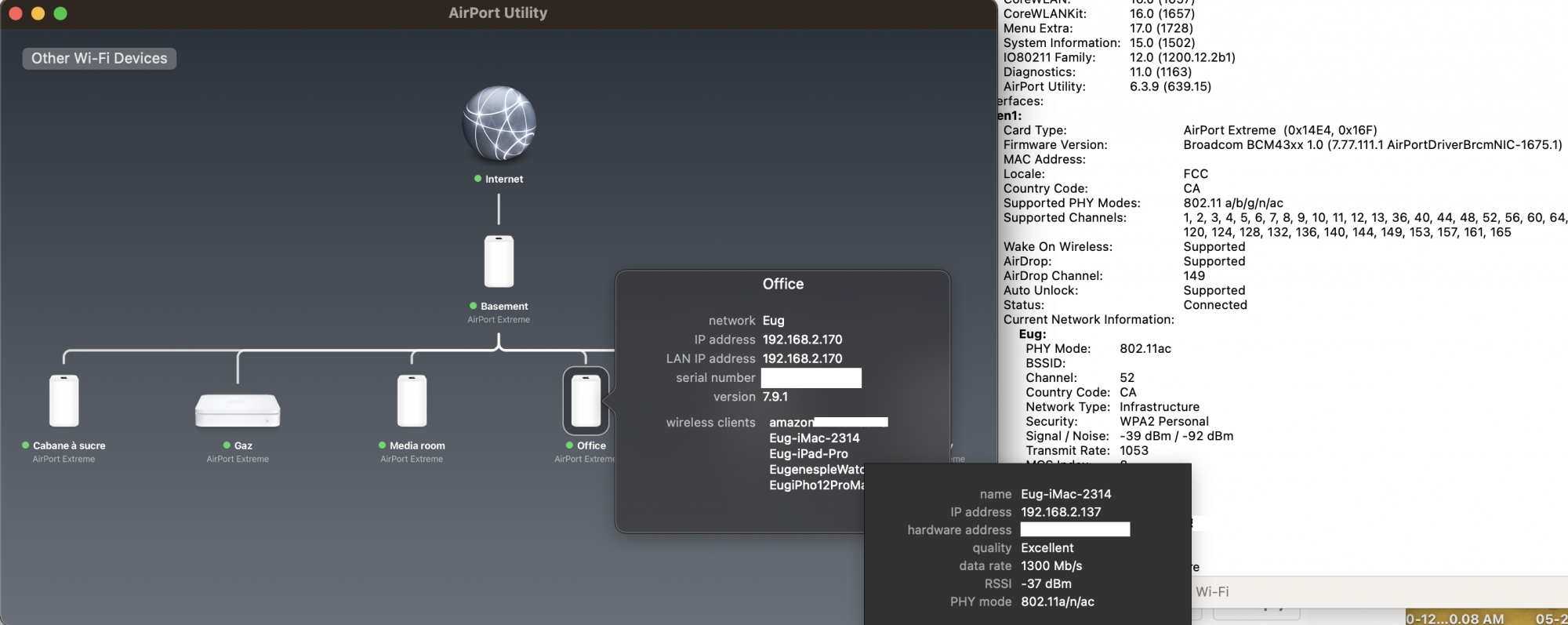Viewport: 1568px width, 625px height.
Task: Click the green status dot beside Internet
Action: (477, 179)
